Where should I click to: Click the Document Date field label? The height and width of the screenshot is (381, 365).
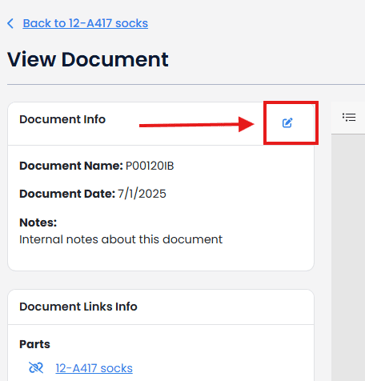point(67,194)
